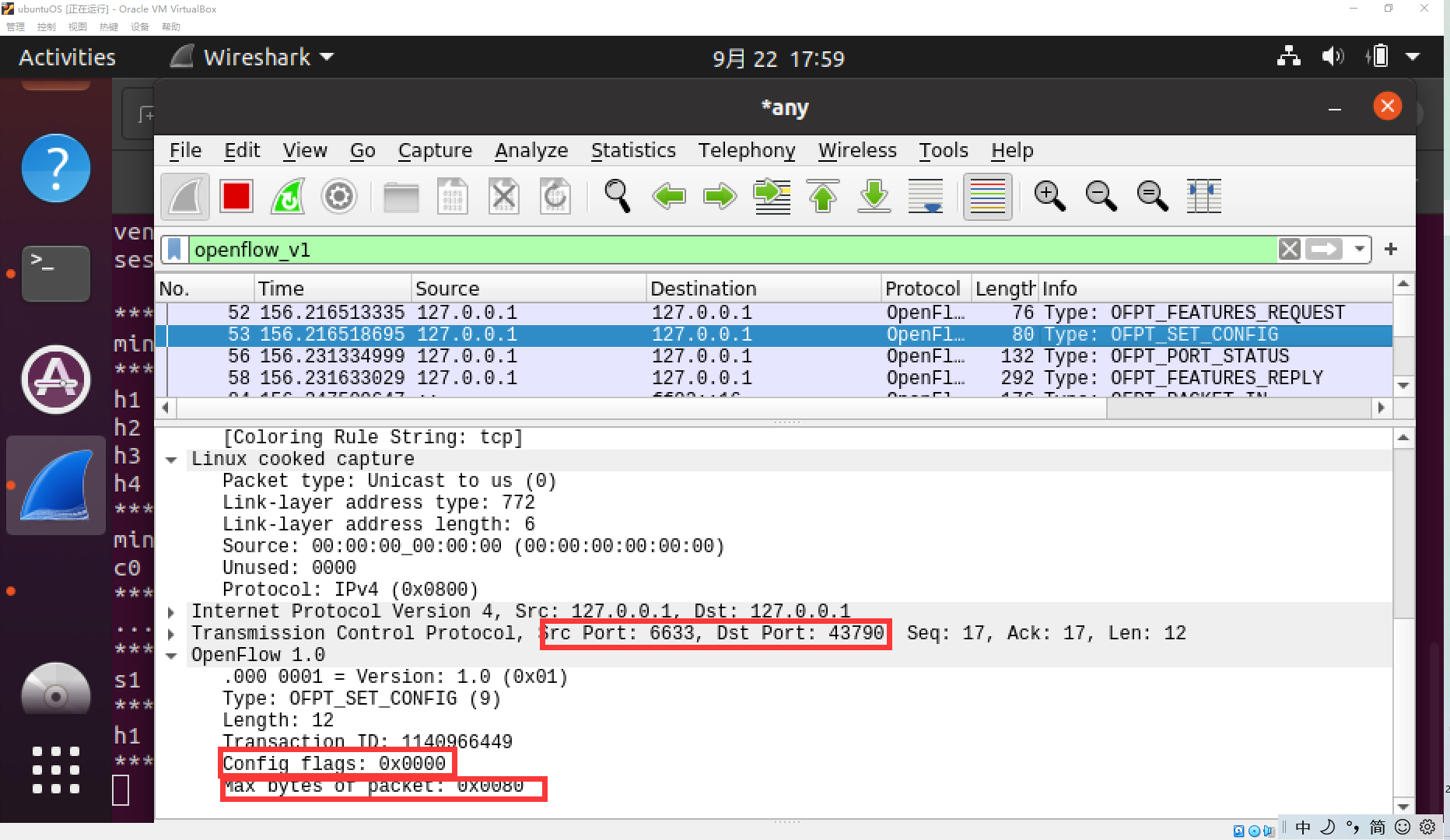
Task: Select the Config flags: 0x0000 field
Action: coord(334,764)
